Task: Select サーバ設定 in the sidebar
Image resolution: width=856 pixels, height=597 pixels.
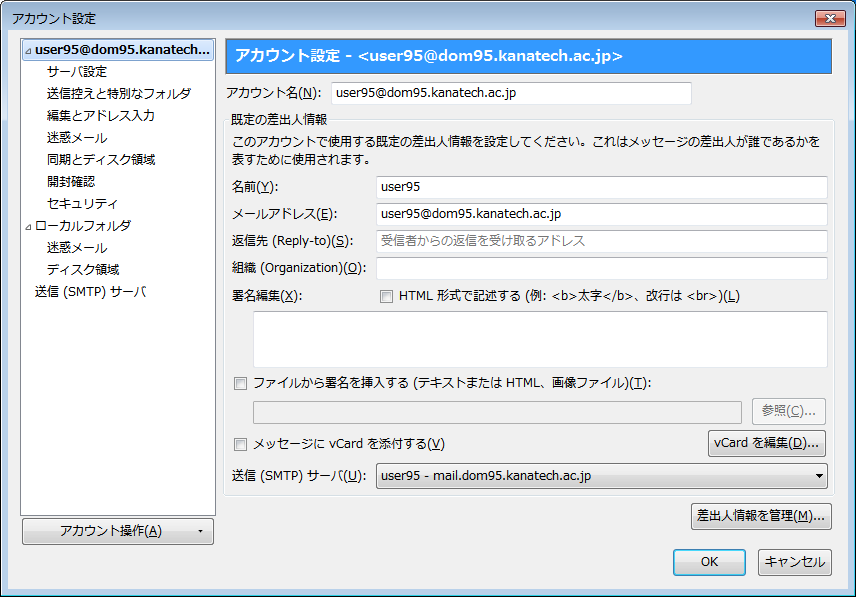Action: [x=76, y=71]
